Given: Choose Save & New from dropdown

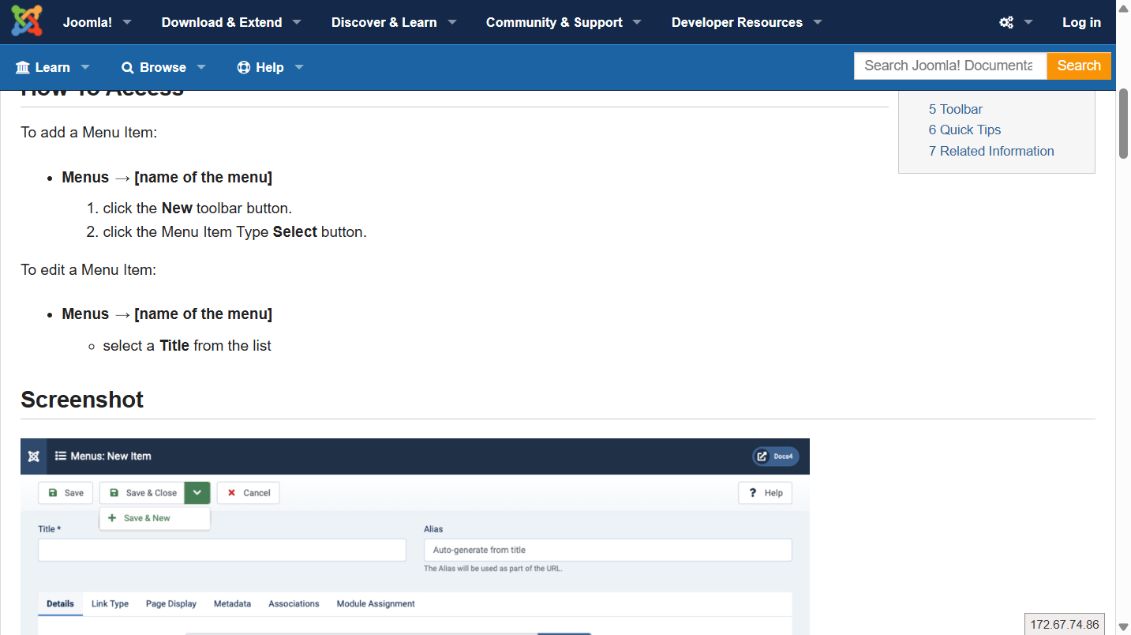Looking at the screenshot, I should point(154,518).
